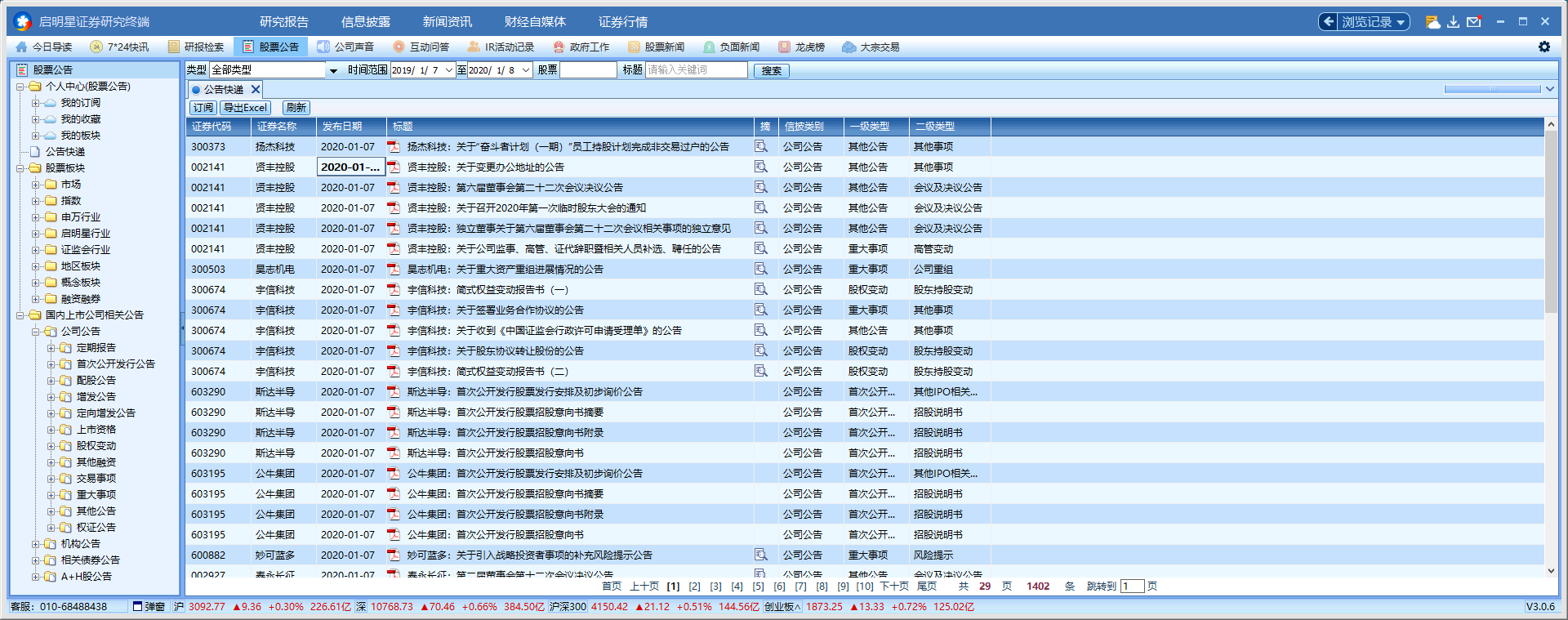Click the 政府工作 toolbar icon

(x=559, y=47)
